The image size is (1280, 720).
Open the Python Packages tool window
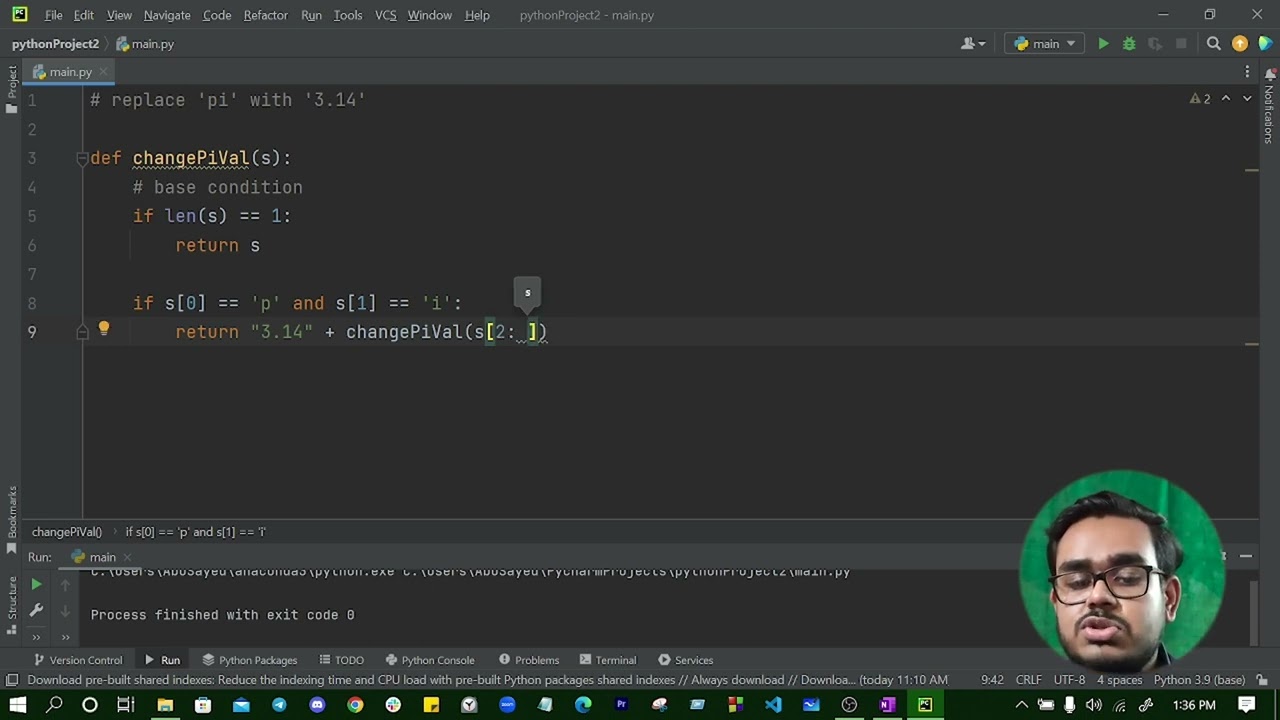(249, 660)
